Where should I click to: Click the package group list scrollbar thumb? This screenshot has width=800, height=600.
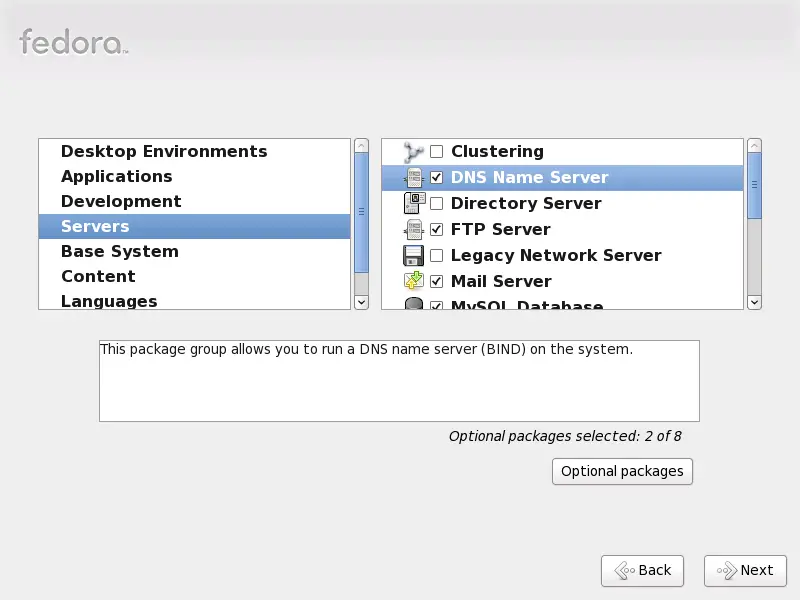[x=754, y=186]
